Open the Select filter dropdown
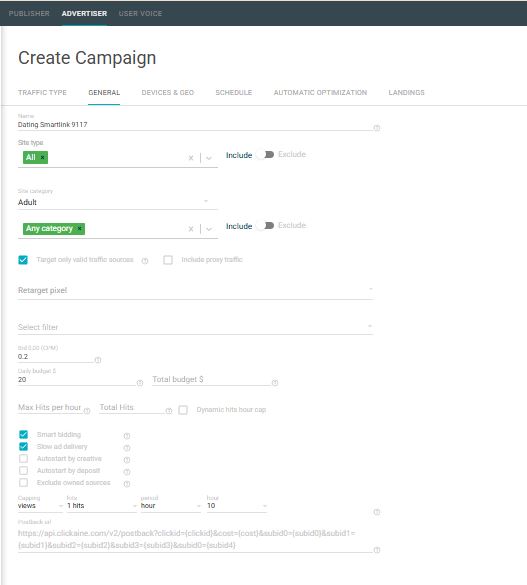527x585 pixels. 195,327
